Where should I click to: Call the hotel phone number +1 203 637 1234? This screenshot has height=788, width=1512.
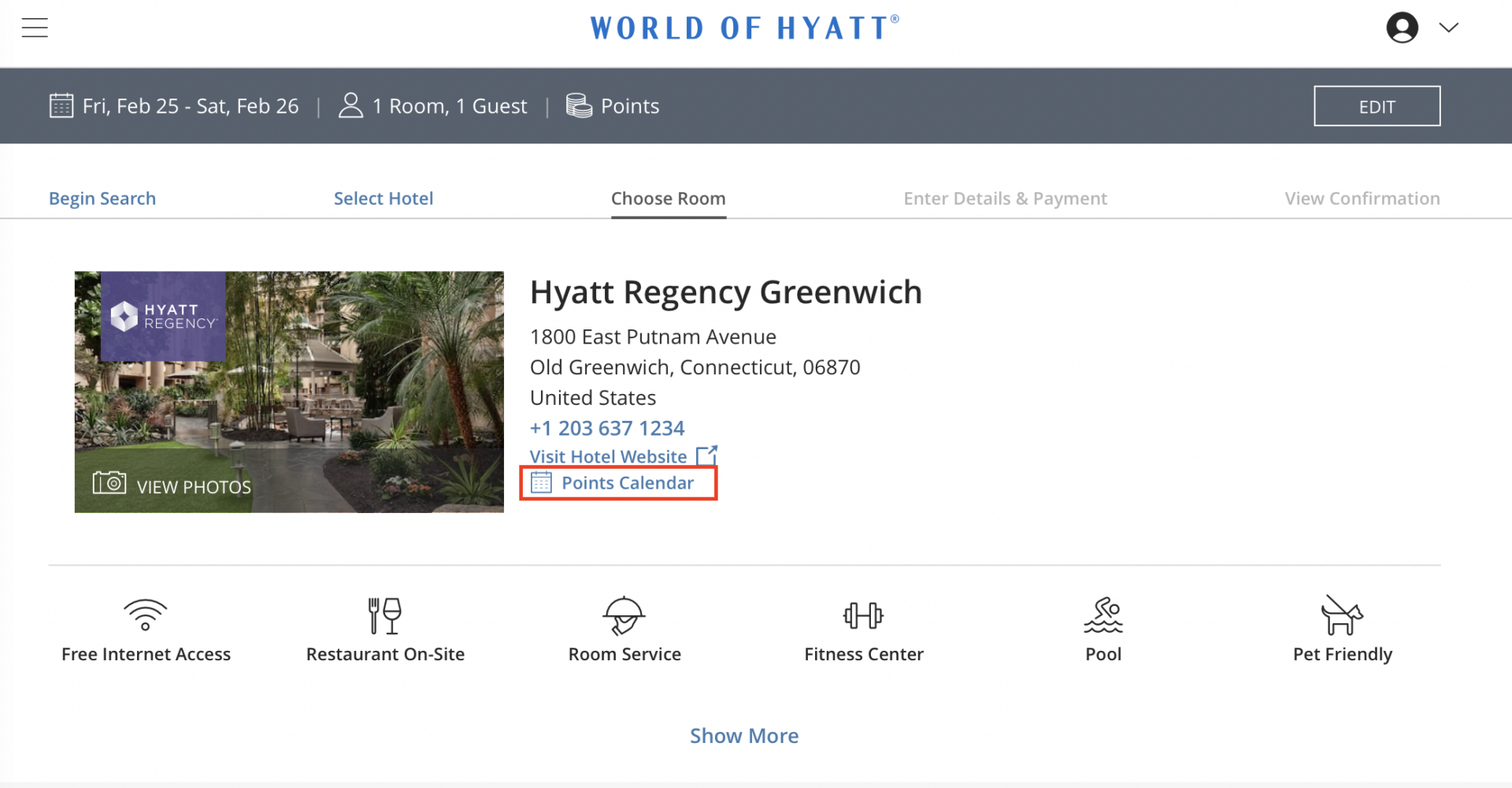click(607, 428)
